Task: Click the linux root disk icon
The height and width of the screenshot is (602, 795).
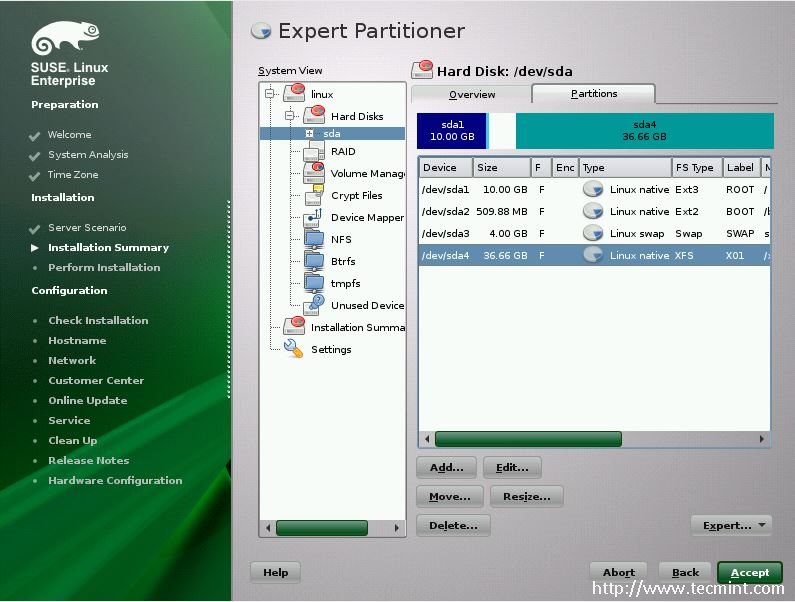Action: [294, 93]
